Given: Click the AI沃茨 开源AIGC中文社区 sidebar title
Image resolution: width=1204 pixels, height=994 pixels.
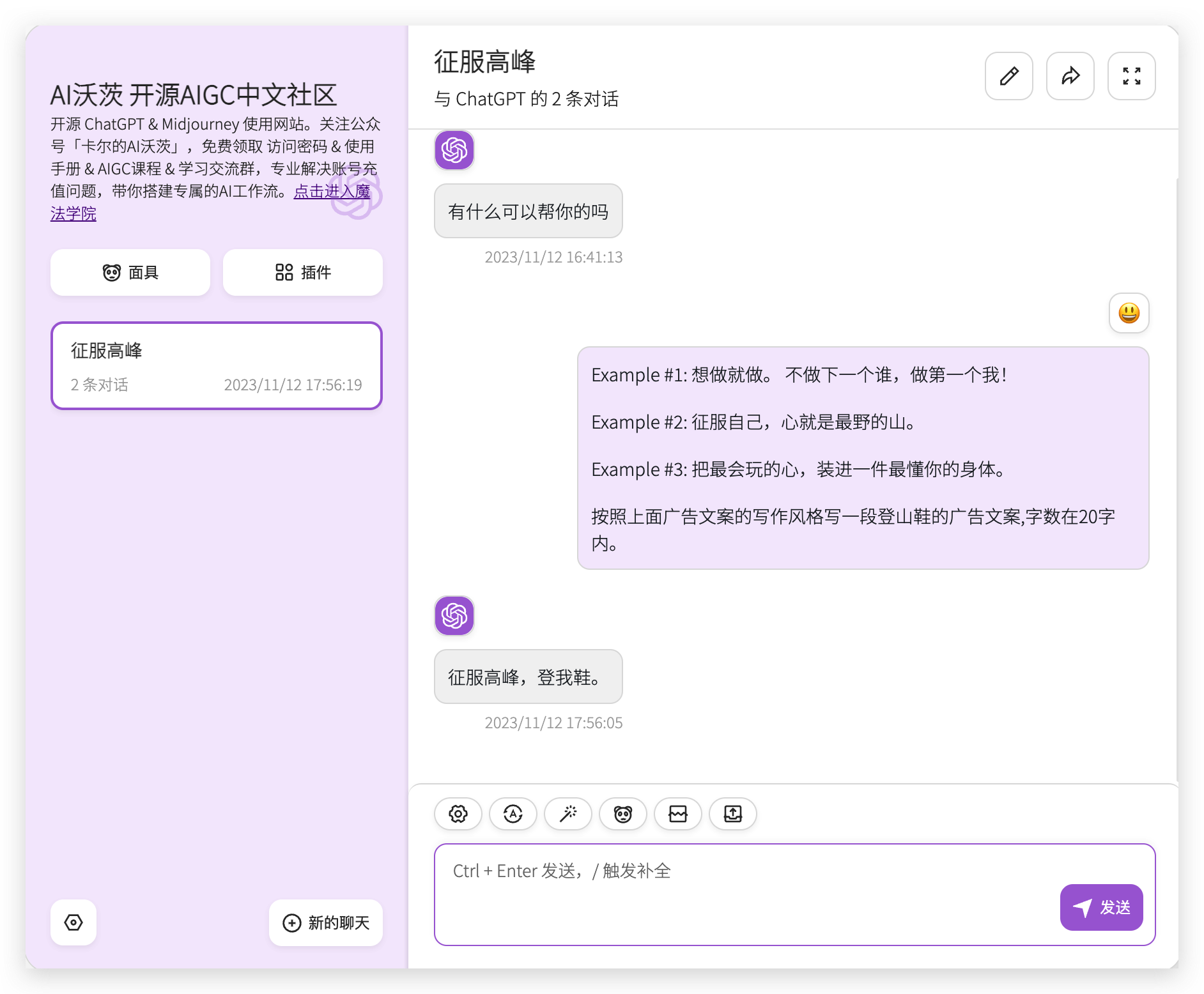Looking at the screenshot, I should (x=194, y=95).
